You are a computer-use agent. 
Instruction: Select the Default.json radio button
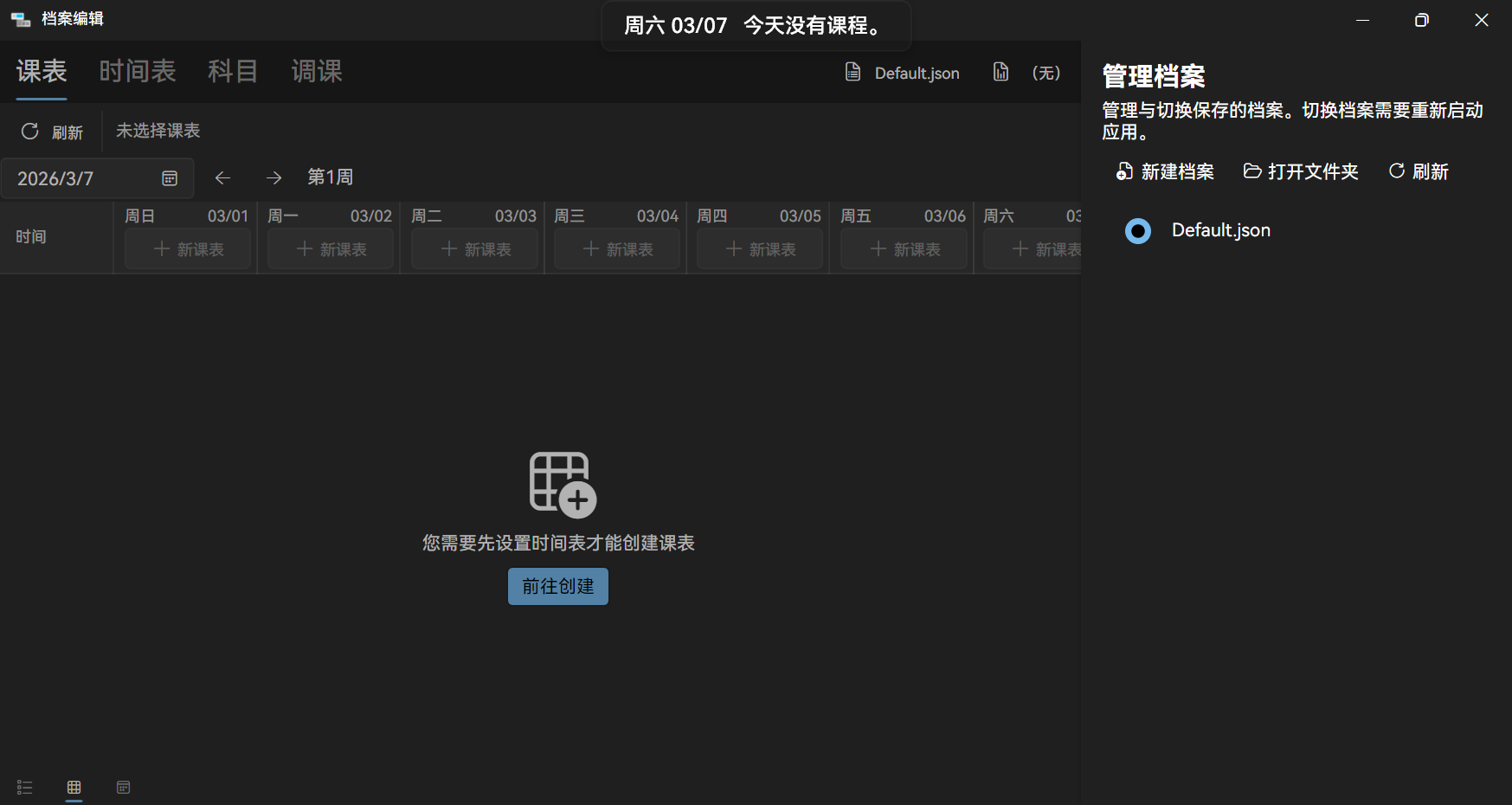[x=1138, y=230]
